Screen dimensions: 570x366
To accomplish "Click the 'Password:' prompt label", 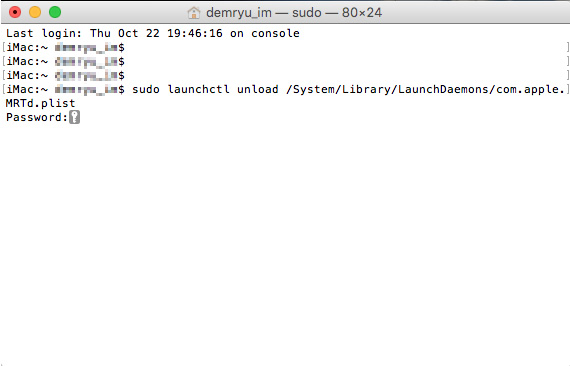I will coord(37,117).
